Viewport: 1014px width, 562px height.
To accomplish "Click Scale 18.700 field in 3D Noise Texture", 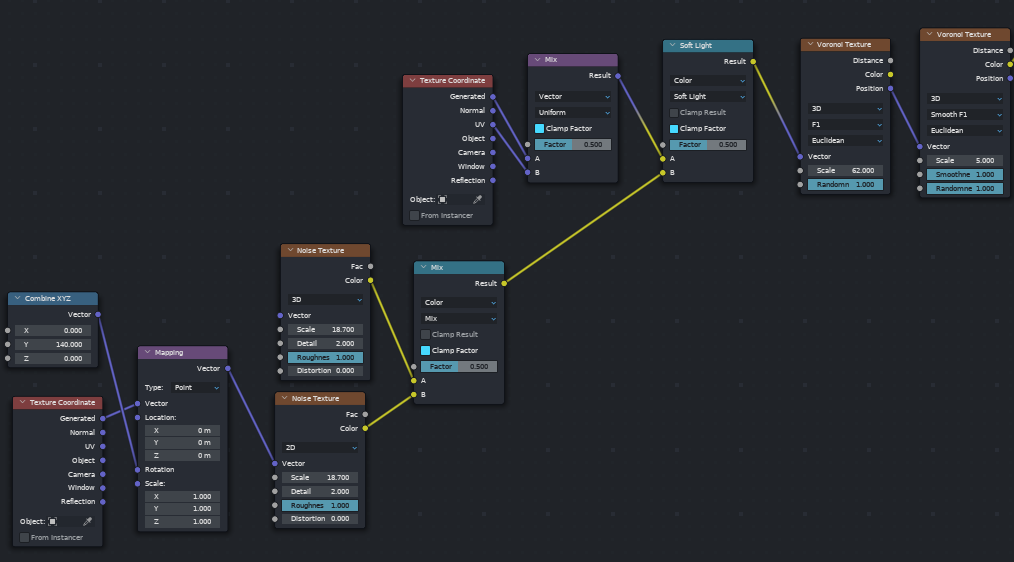I will tap(325, 330).
